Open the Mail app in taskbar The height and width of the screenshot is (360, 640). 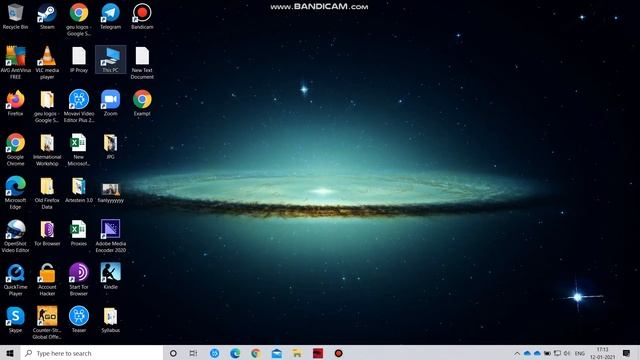[277, 353]
